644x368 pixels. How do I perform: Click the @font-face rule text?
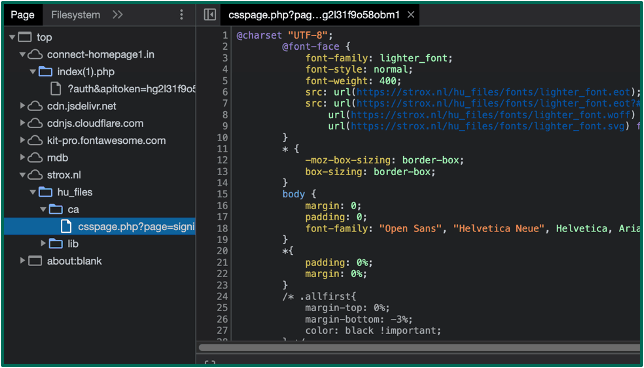(310, 46)
